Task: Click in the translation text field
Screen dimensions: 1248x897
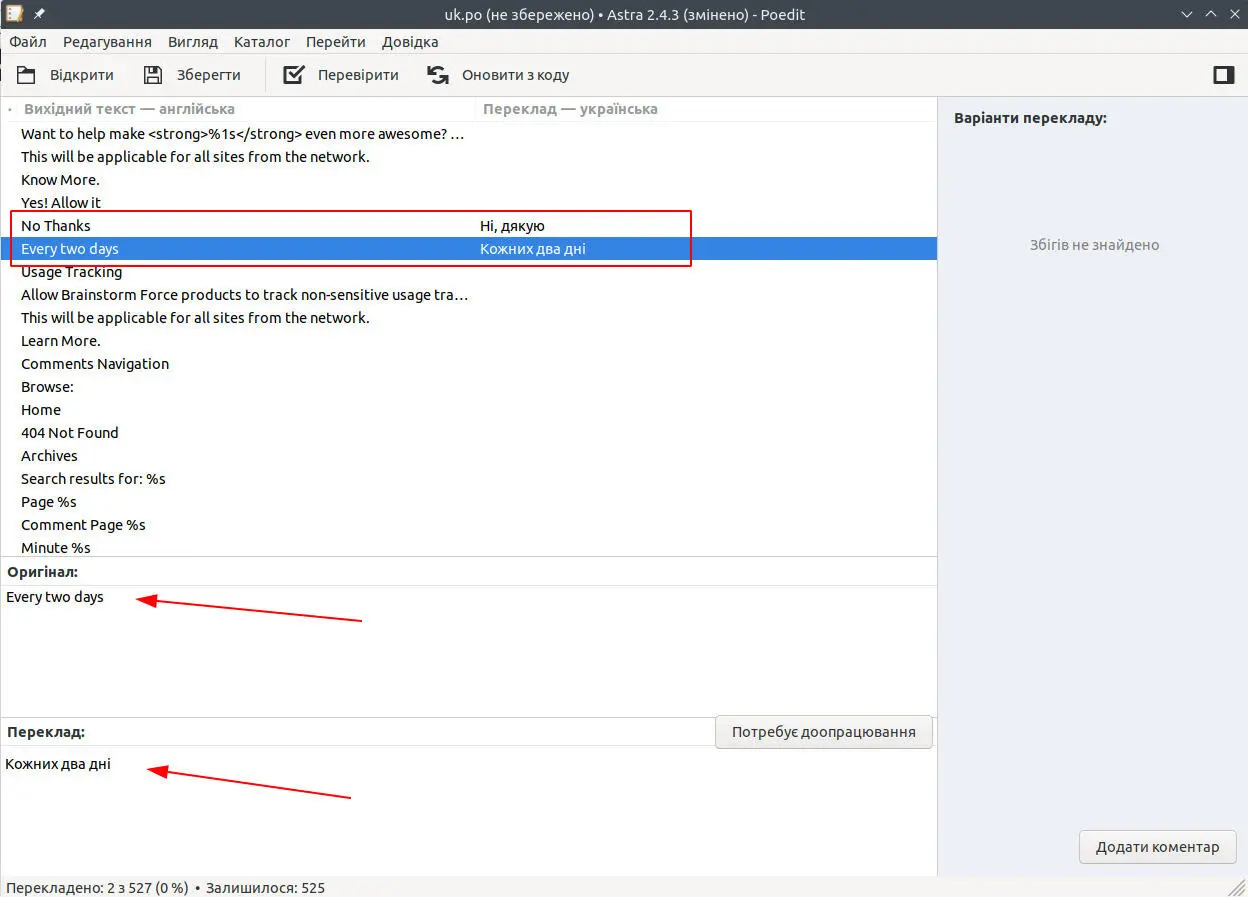Action: pyautogui.click(x=468, y=810)
